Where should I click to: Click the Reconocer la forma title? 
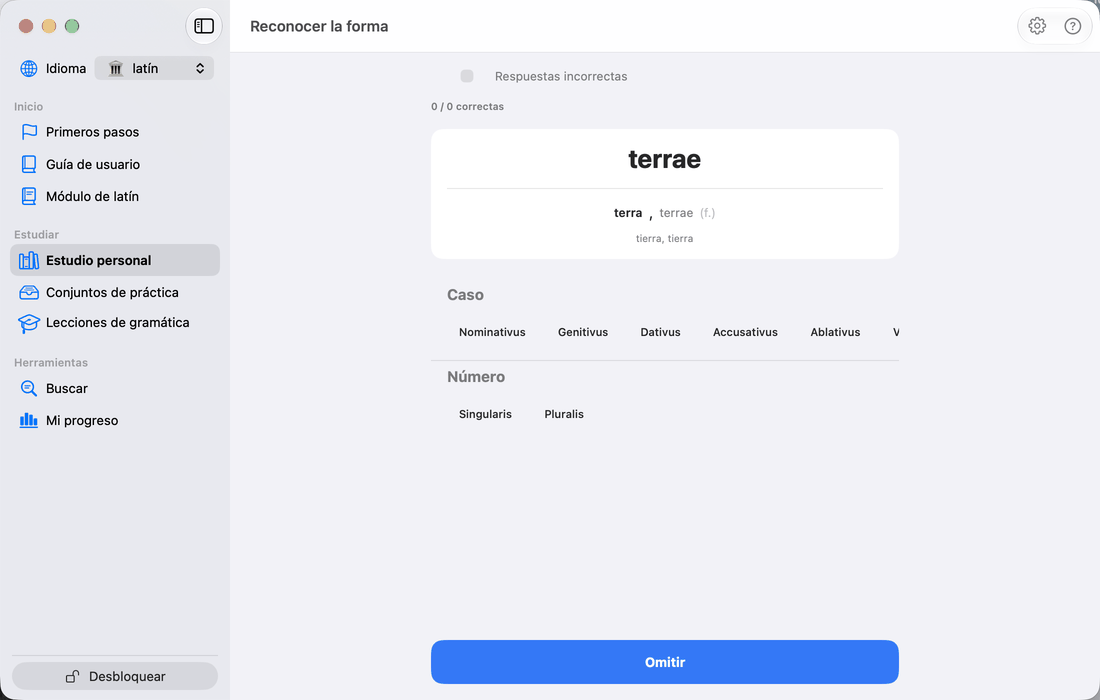point(319,26)
